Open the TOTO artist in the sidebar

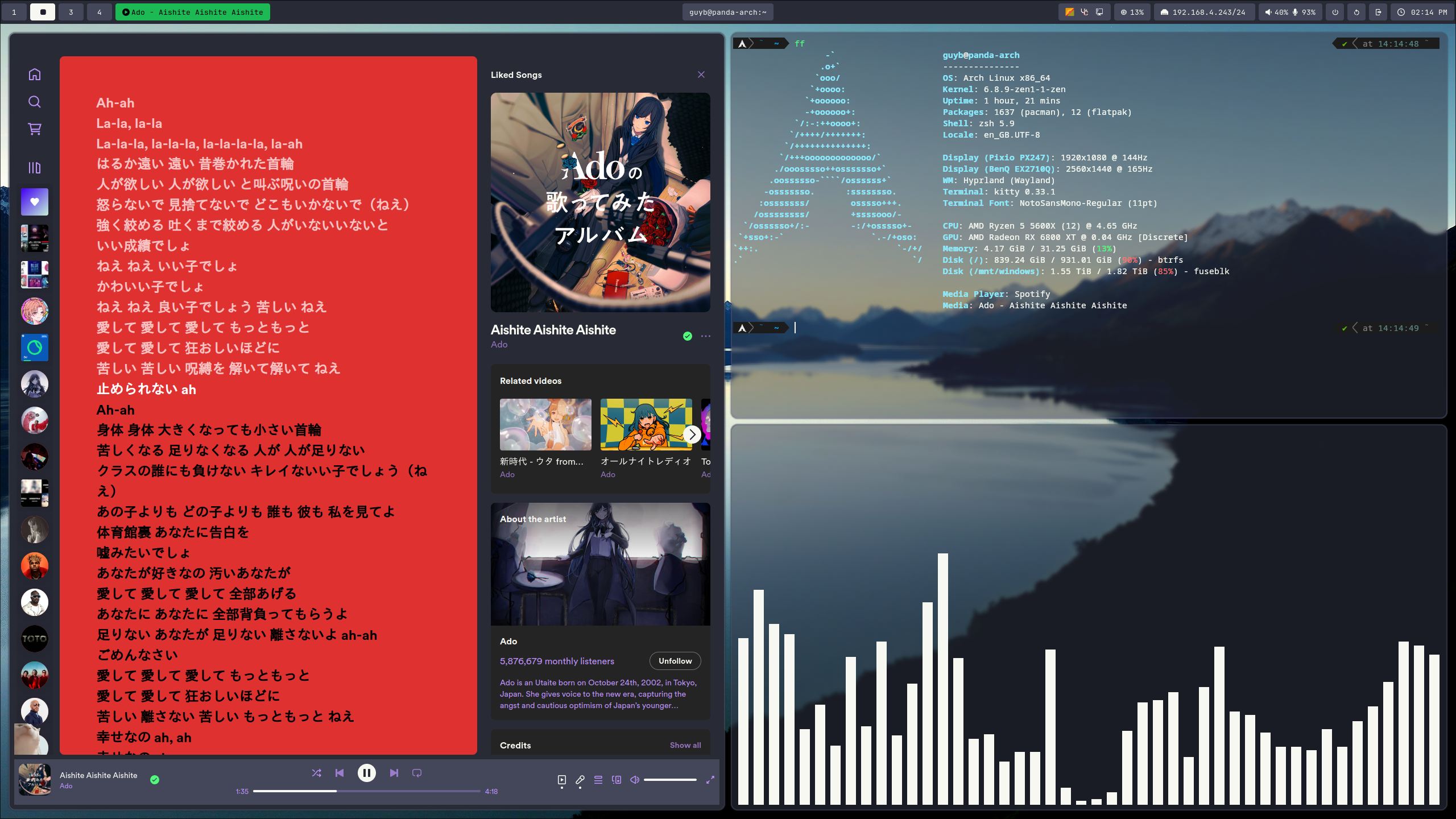click(35, 639)
